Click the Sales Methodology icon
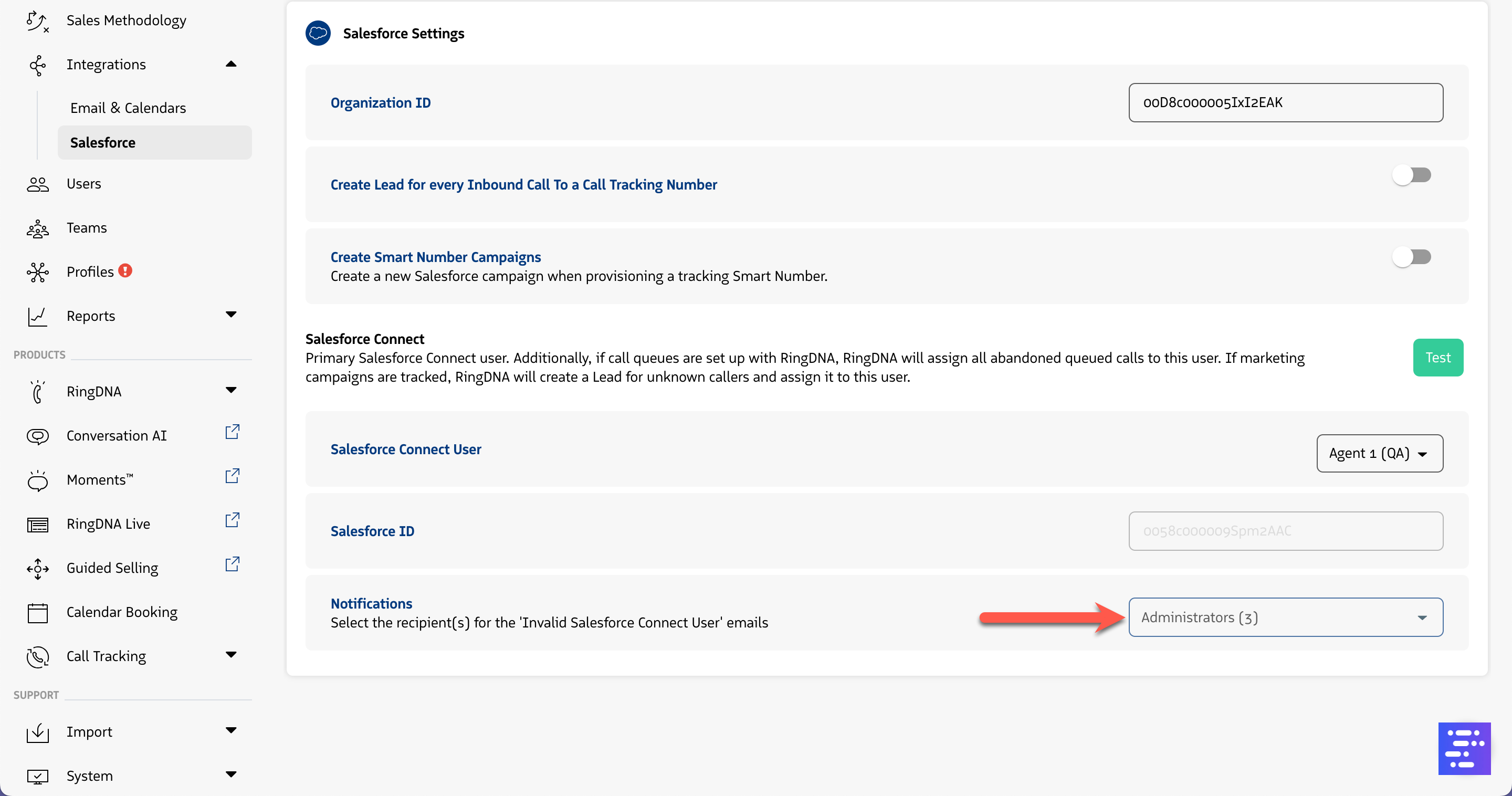Image resolution: width=1512 pixels, height=796 pixels. [x=38, y=20]
